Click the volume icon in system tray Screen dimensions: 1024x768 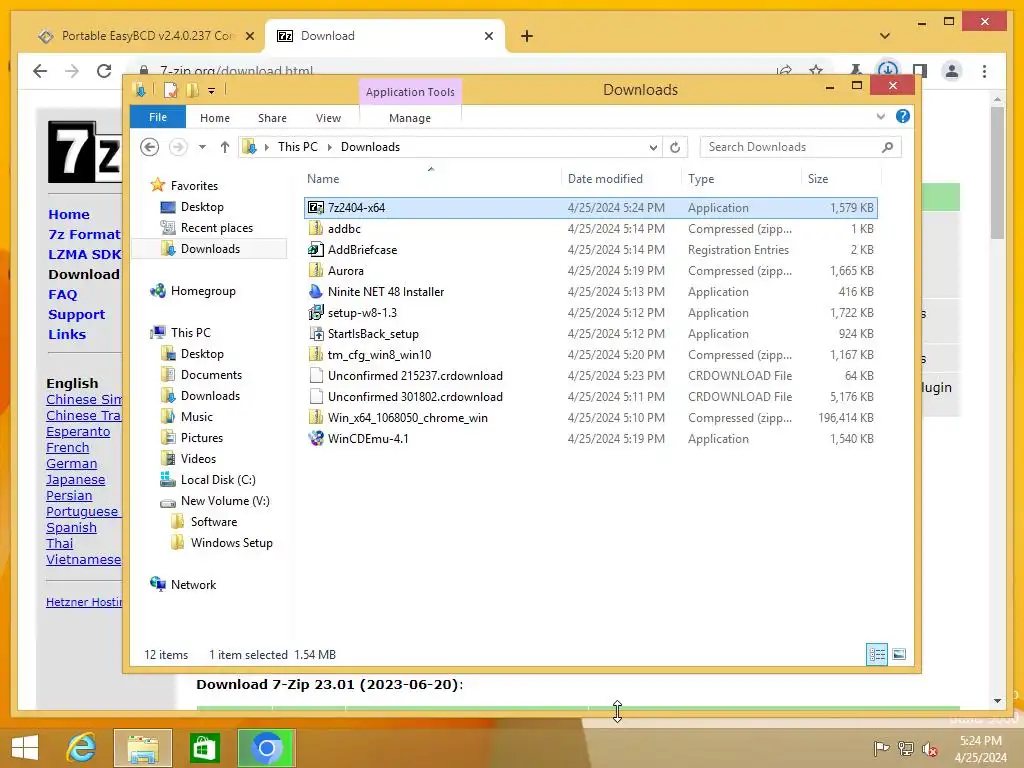click(929, 748)
